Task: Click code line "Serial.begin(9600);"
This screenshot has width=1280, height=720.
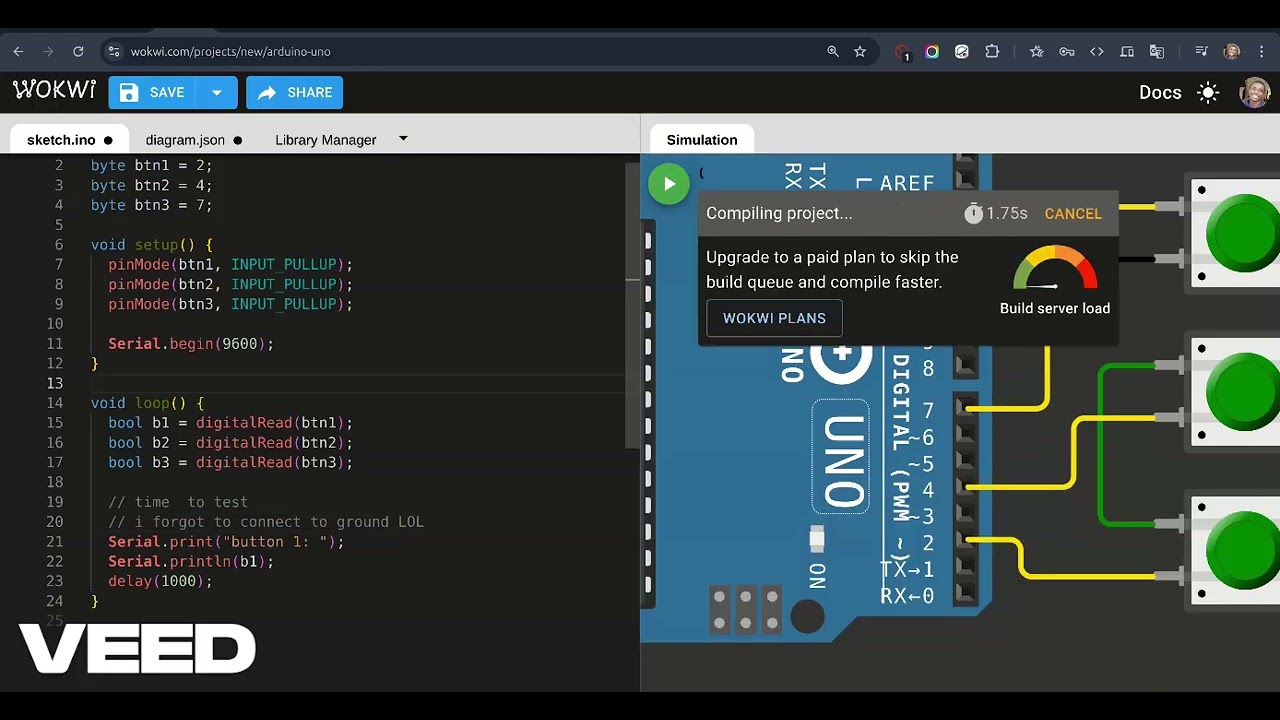Action: click(191, 344)
